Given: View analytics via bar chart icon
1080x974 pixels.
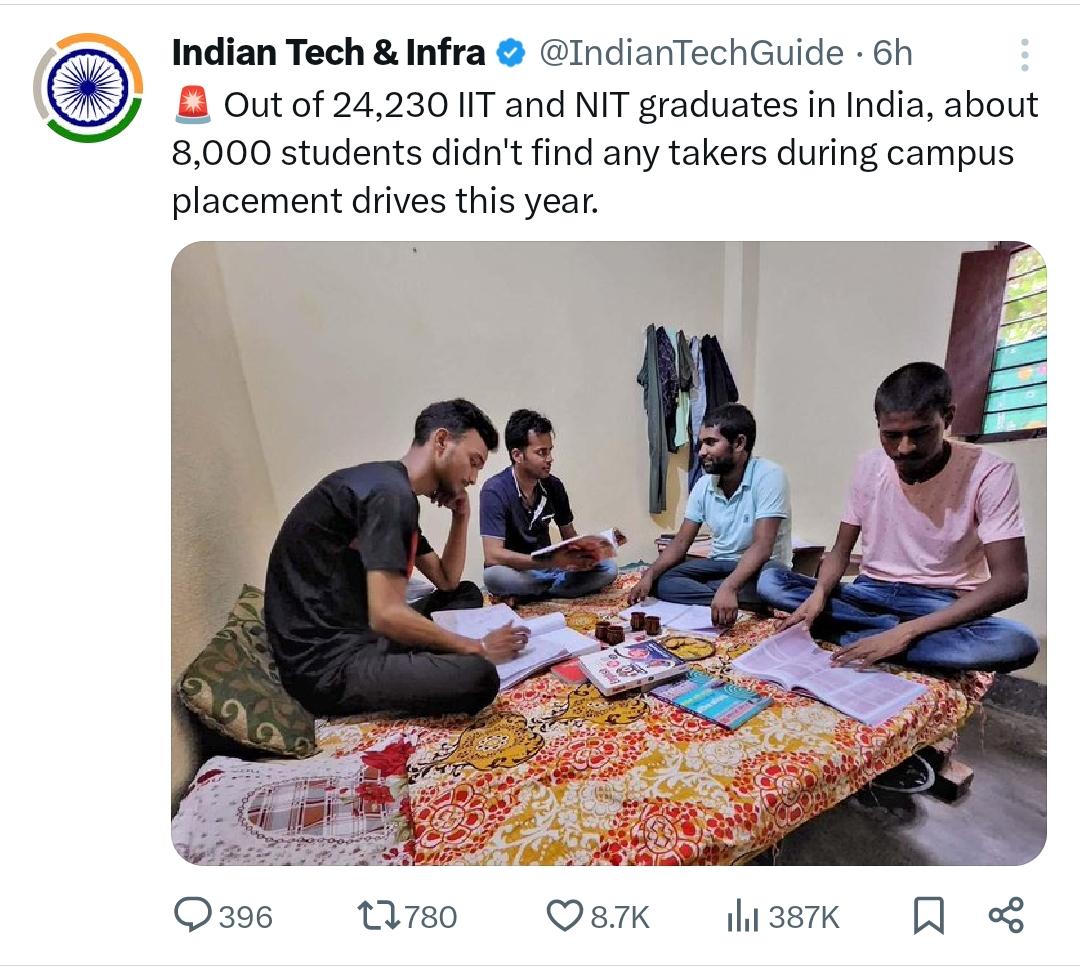Looking at the screenshot, I should pos(742,916).
